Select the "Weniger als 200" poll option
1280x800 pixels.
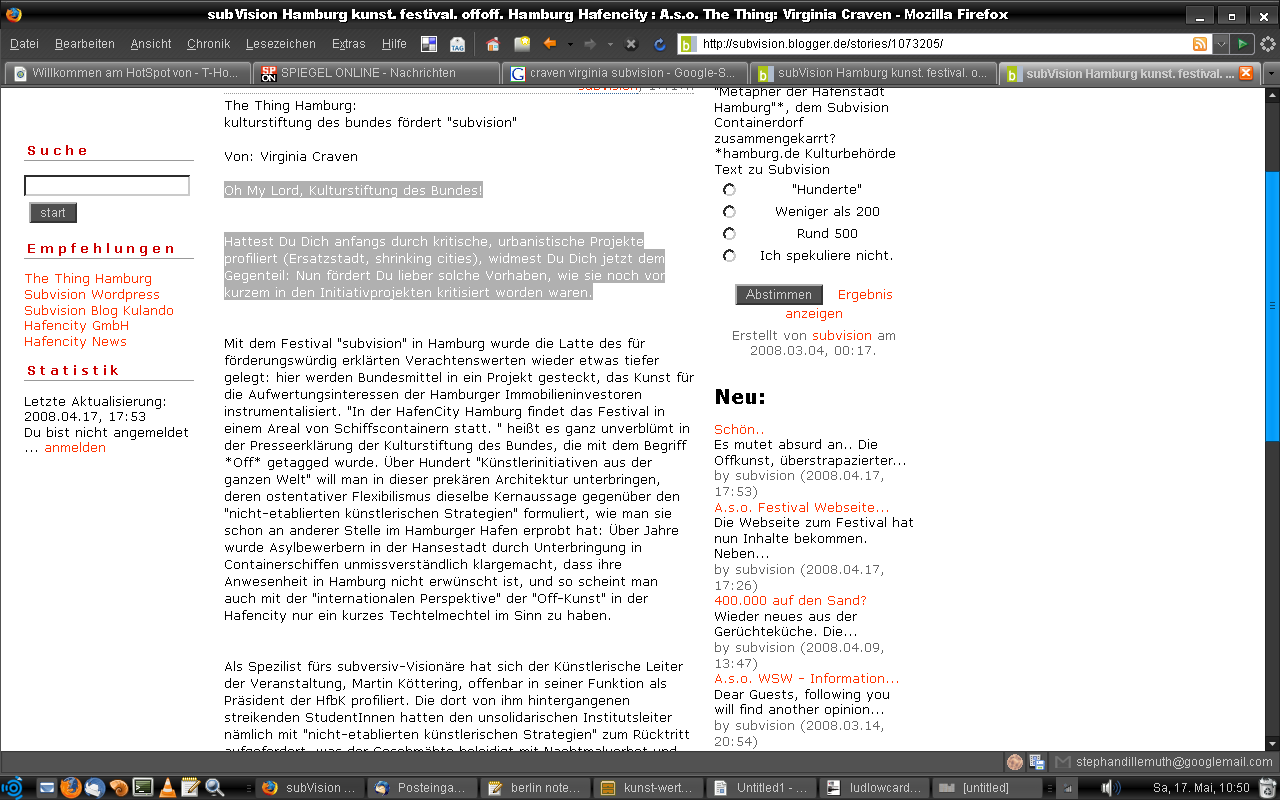[729, 212]
